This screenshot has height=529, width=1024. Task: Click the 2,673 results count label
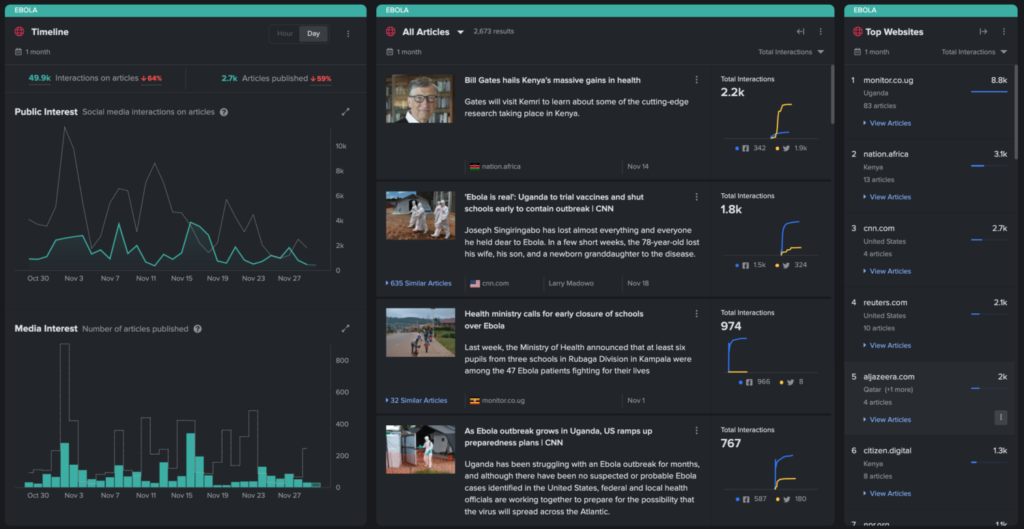tap(494, 31)
